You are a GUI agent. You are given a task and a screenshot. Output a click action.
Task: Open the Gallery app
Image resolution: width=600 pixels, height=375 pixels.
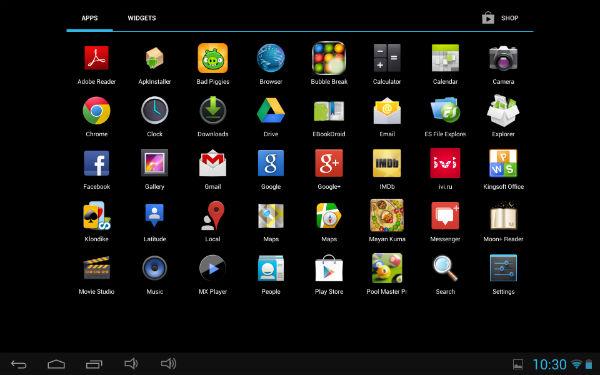[x=155, y=163]
